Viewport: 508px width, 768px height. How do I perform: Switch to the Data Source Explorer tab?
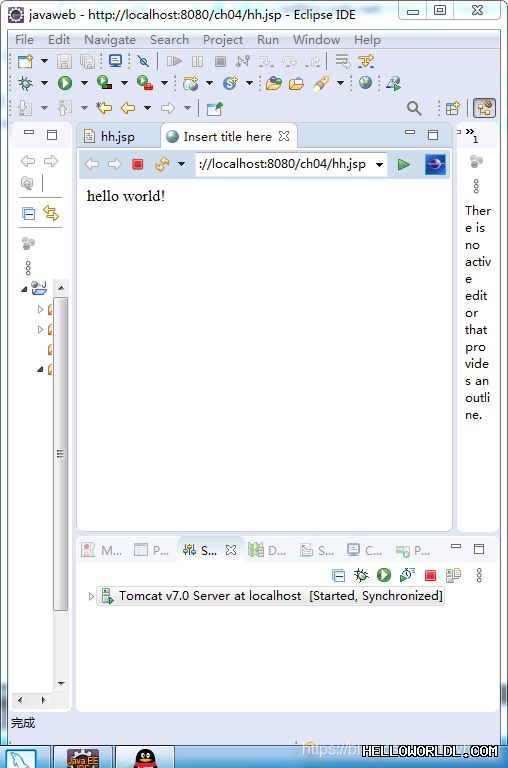pyautogui.click(x=267, y=550)
